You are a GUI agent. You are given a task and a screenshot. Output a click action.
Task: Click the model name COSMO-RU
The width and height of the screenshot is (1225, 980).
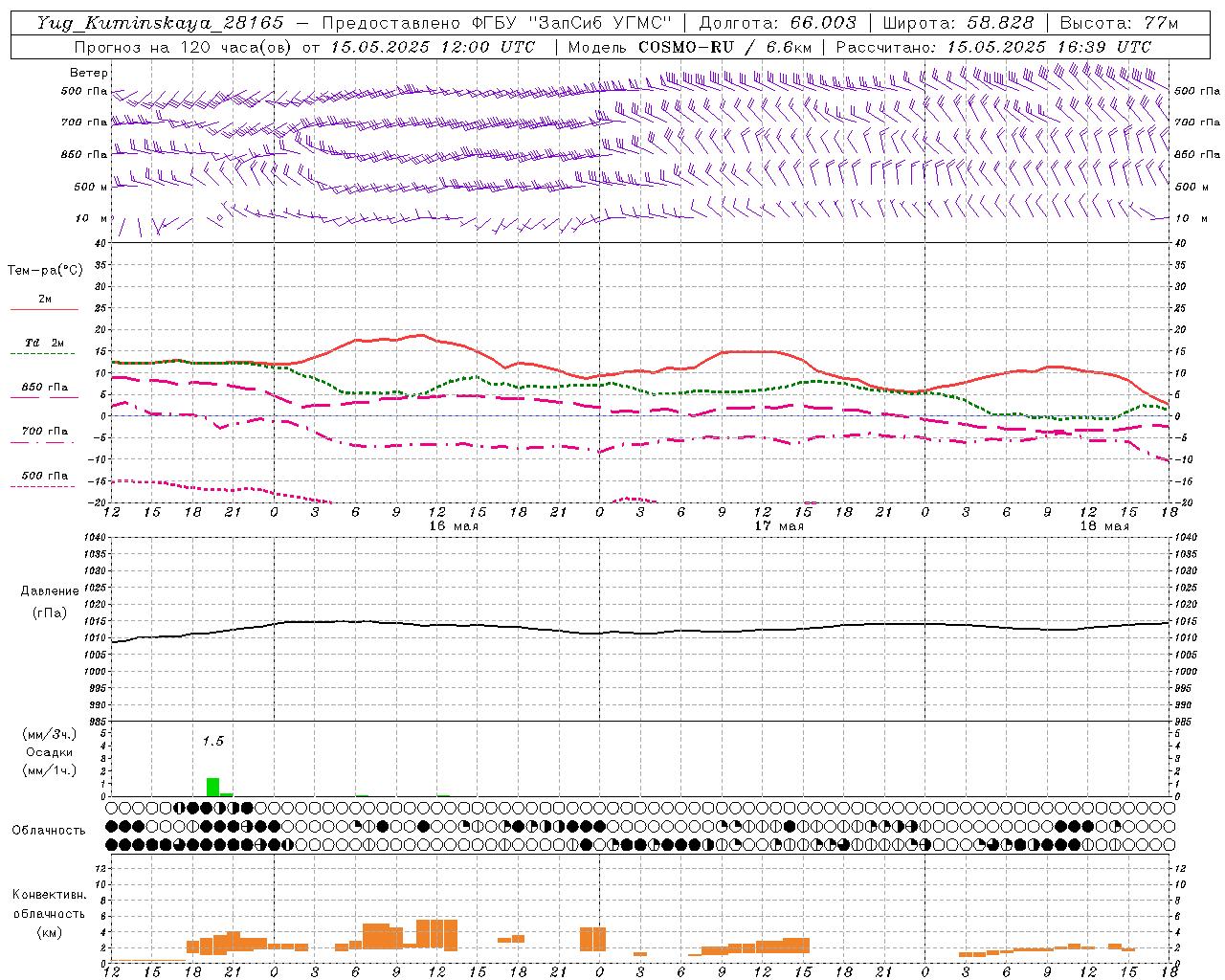click(x=684, y=47)
